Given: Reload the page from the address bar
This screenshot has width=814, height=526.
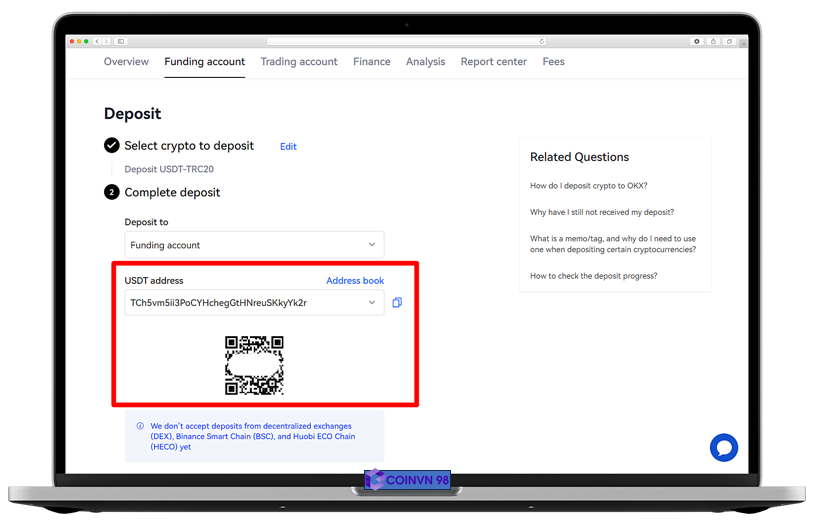Looking at the screenshot, I should [x=542, y=41].
